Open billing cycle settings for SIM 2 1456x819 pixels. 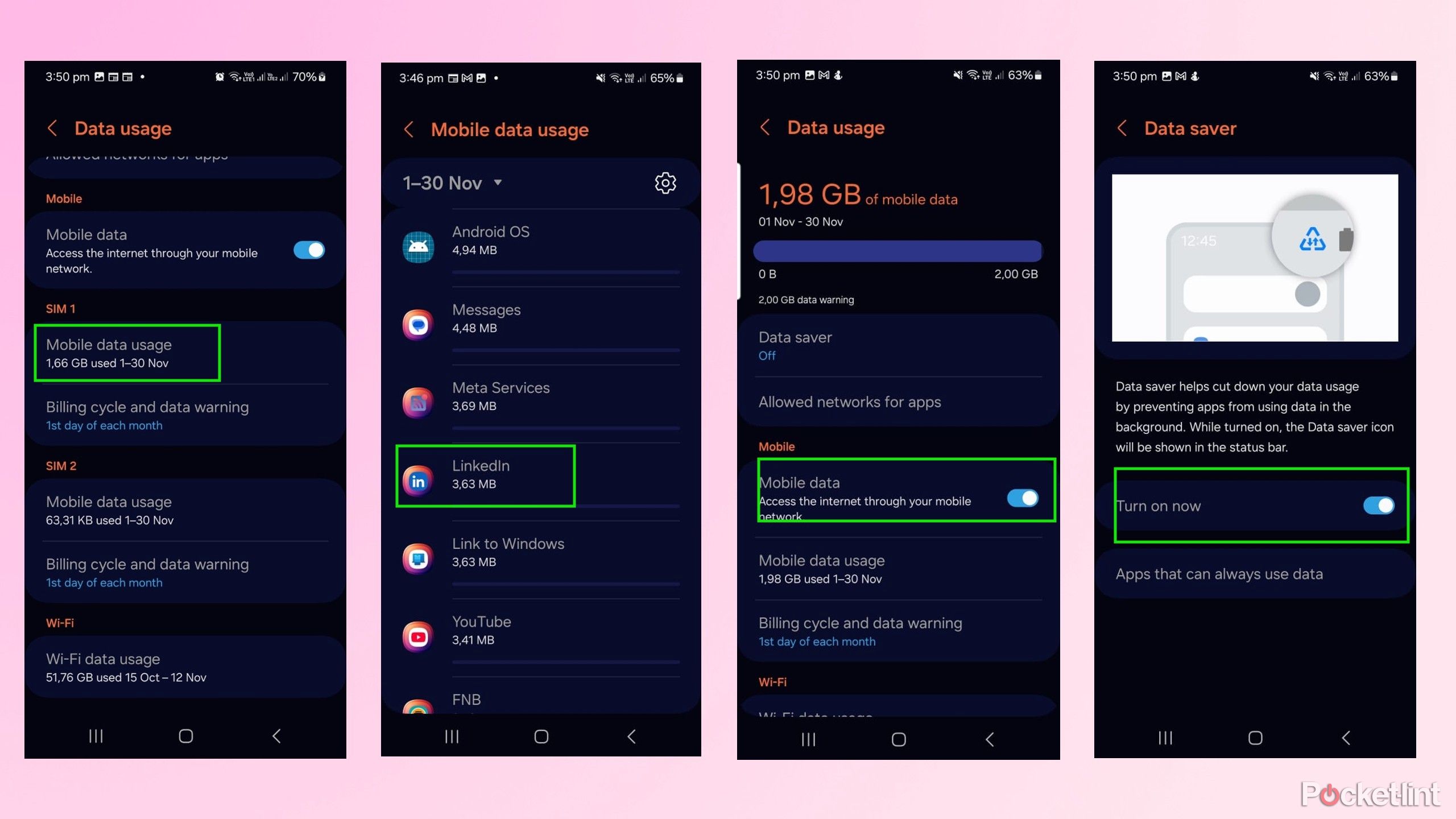[x=148, y=571]
